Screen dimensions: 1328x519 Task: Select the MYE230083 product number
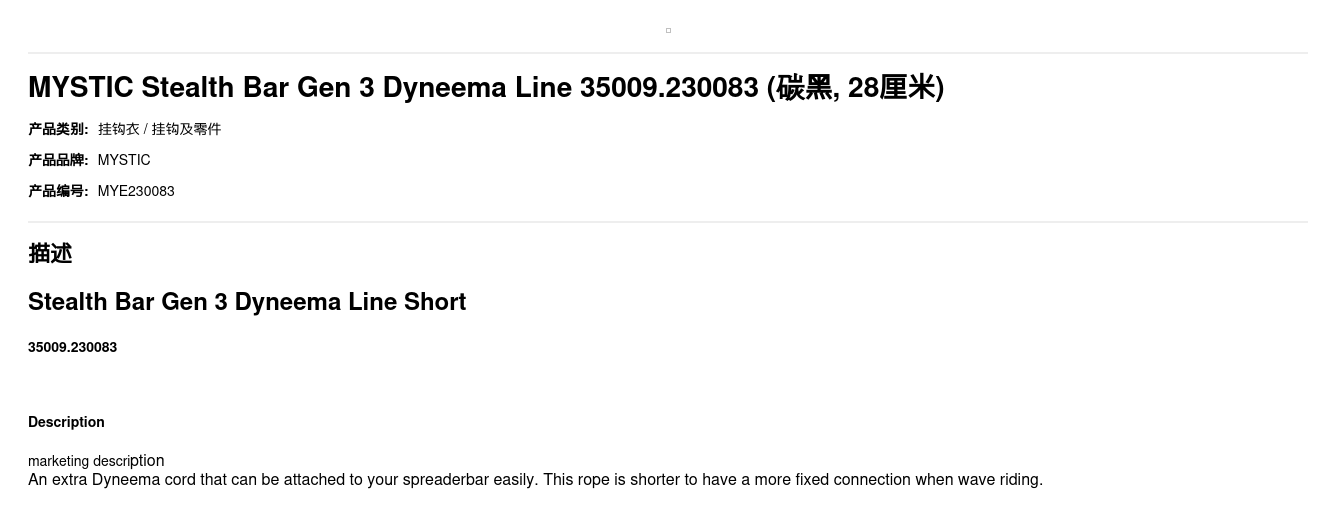click(136, 191)
